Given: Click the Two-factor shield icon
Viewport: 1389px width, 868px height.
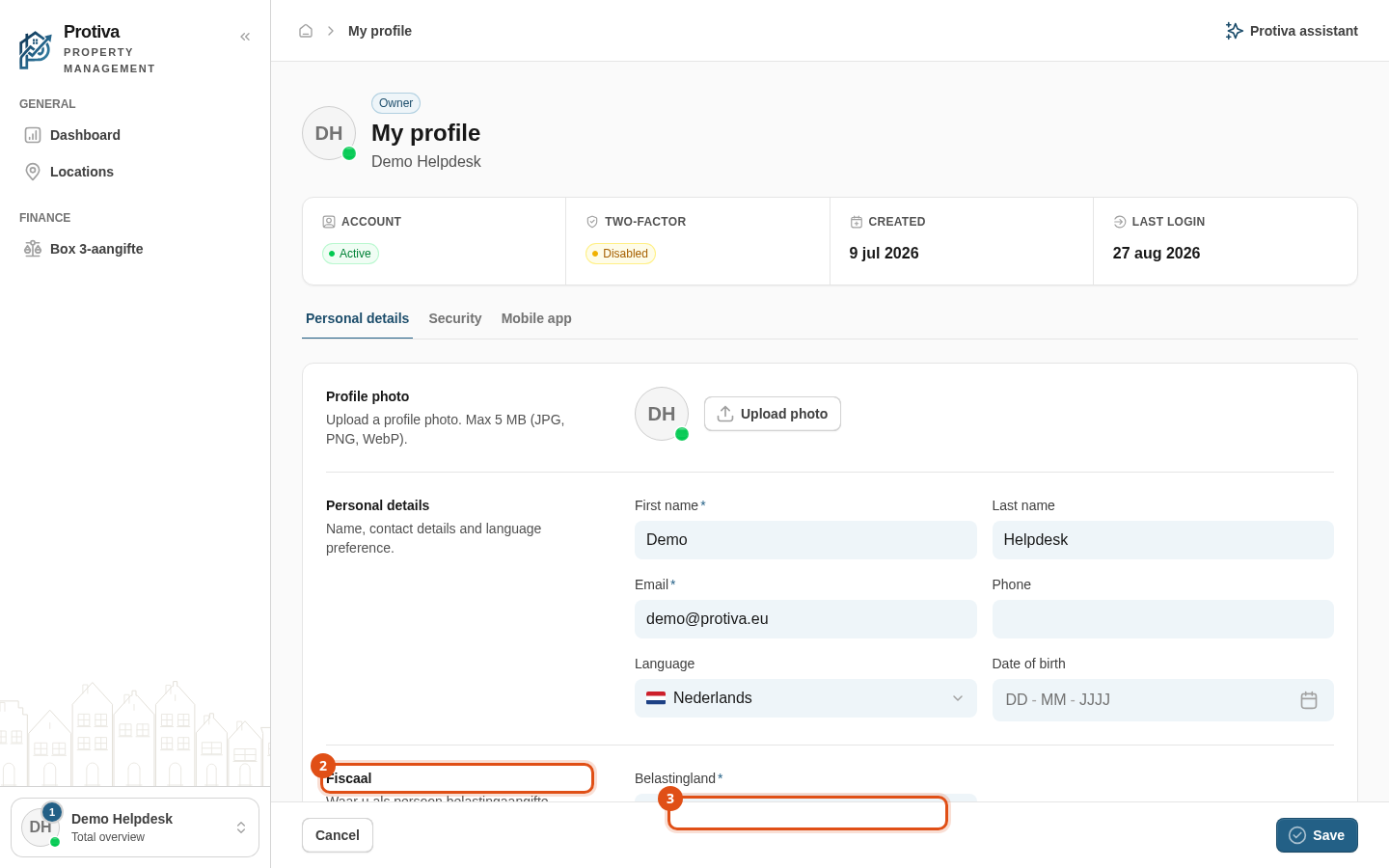Looking at the screenshot, I should [x=592, y=222].
